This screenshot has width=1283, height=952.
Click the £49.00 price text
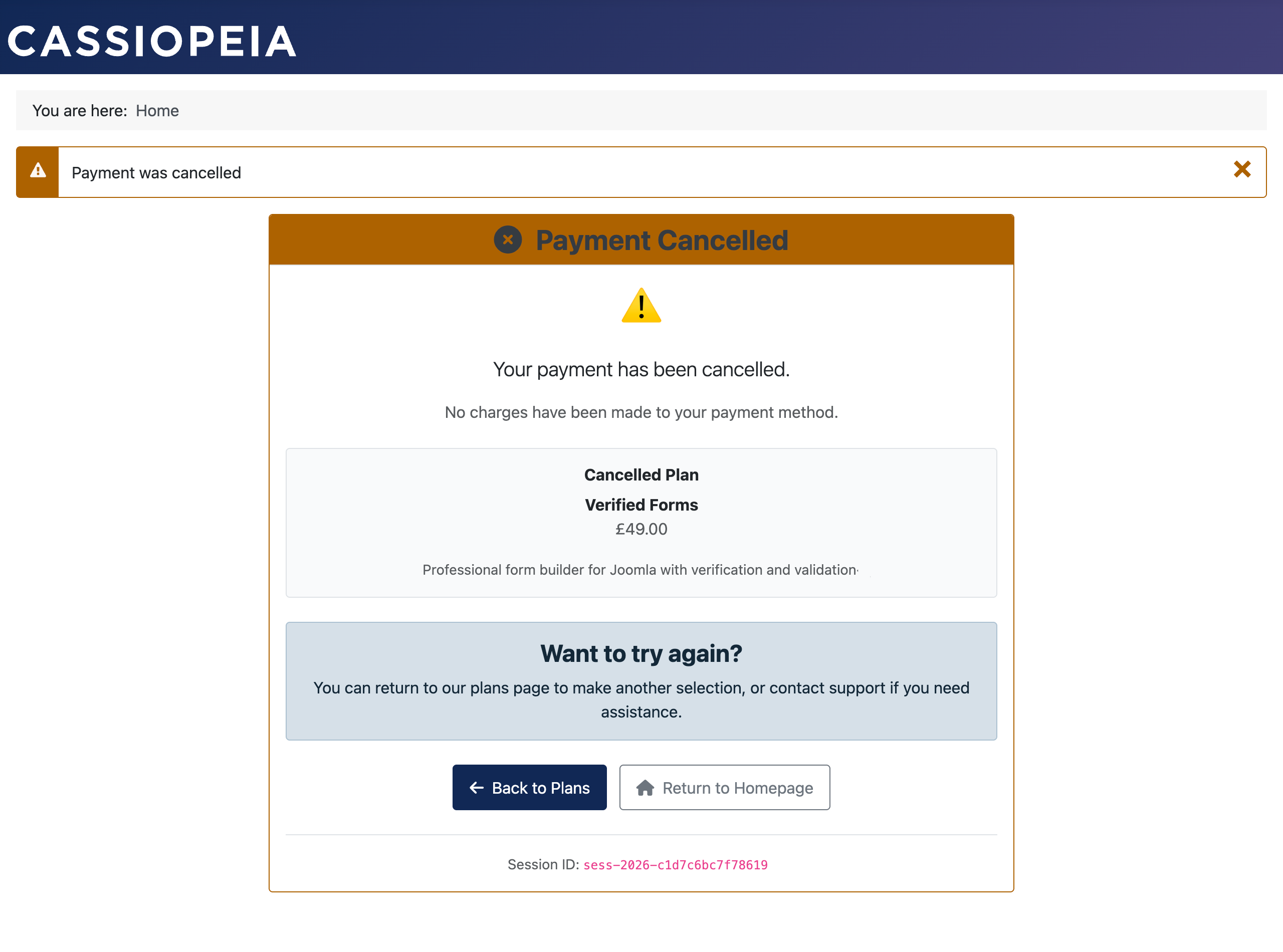(x=641, y=529)
